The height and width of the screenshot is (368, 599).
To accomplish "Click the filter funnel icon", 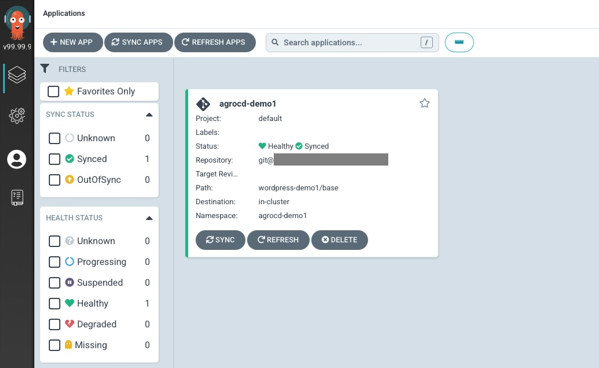I will [x=45, y=68].
